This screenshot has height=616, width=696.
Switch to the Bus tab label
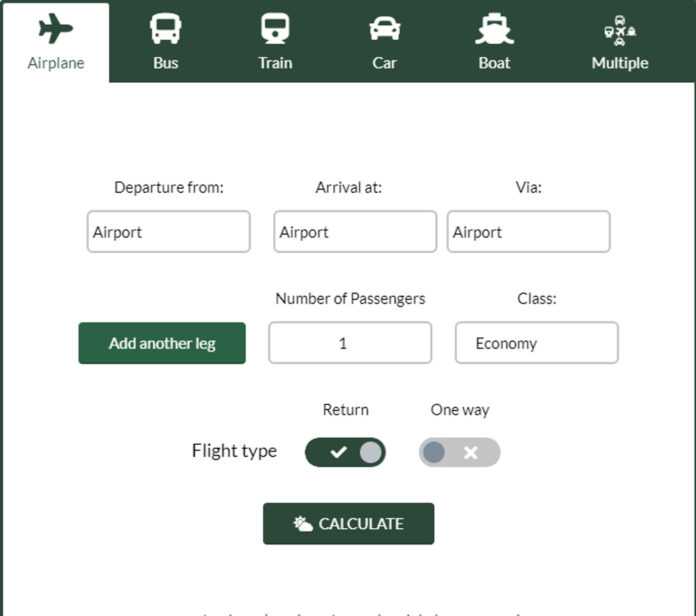click(166, 63)
